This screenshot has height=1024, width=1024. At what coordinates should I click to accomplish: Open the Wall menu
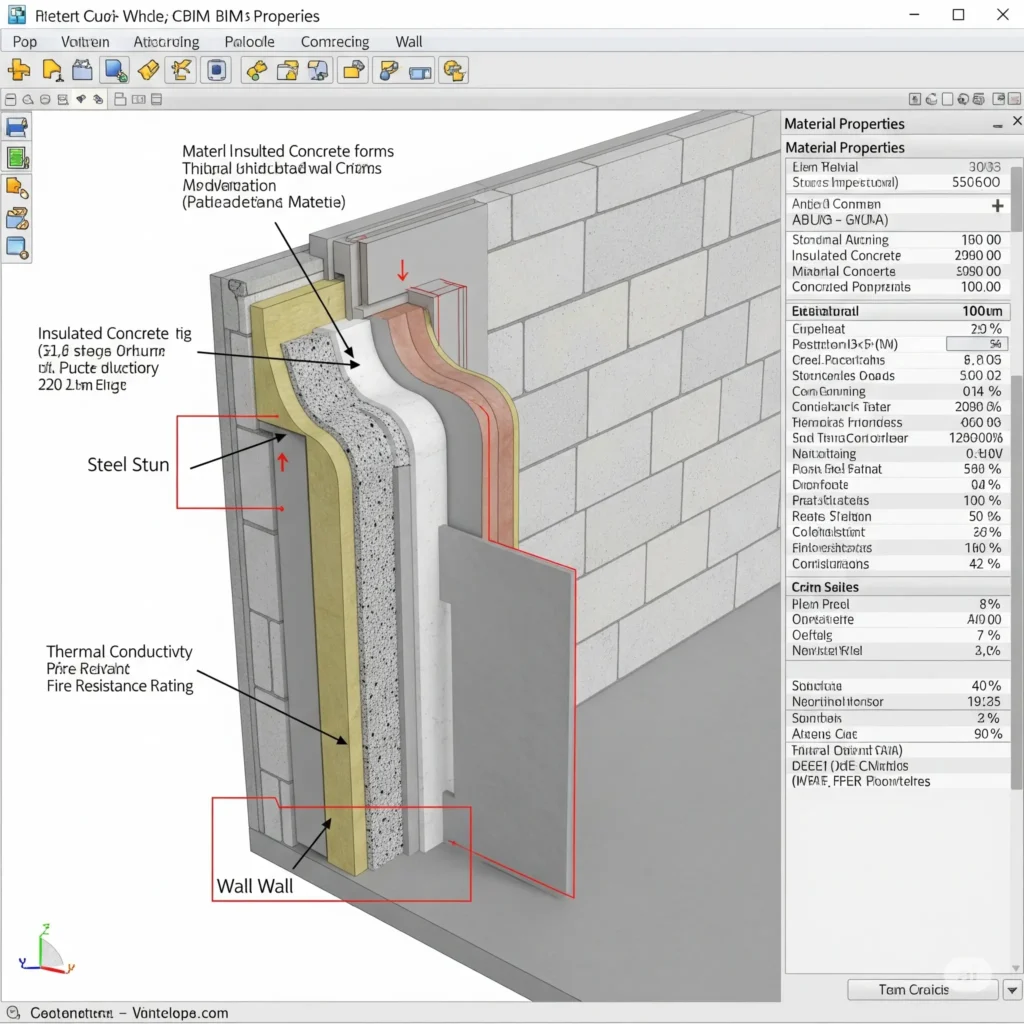[x=408, y=42]
